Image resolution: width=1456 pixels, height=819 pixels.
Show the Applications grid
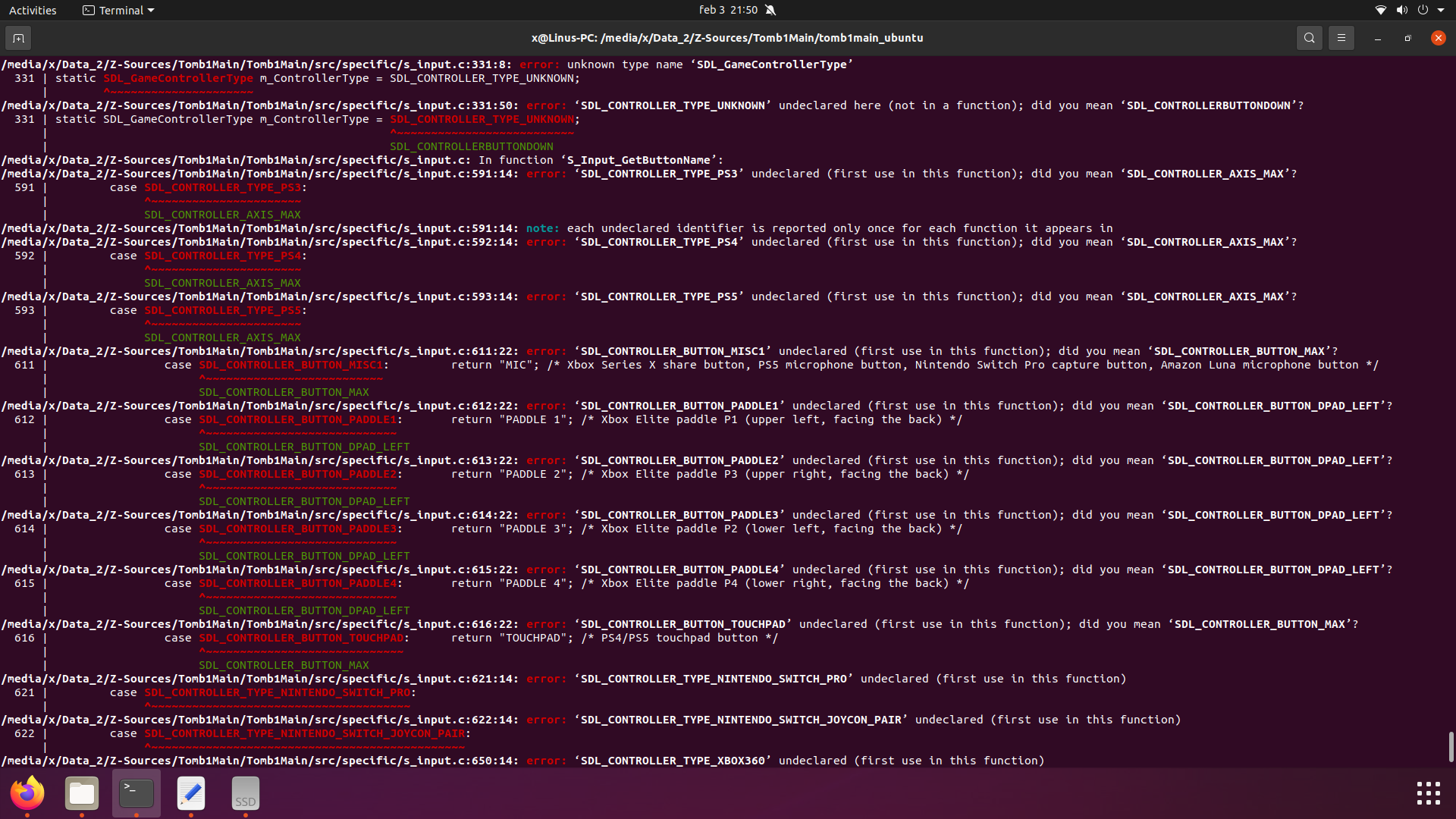(1429, 793)
